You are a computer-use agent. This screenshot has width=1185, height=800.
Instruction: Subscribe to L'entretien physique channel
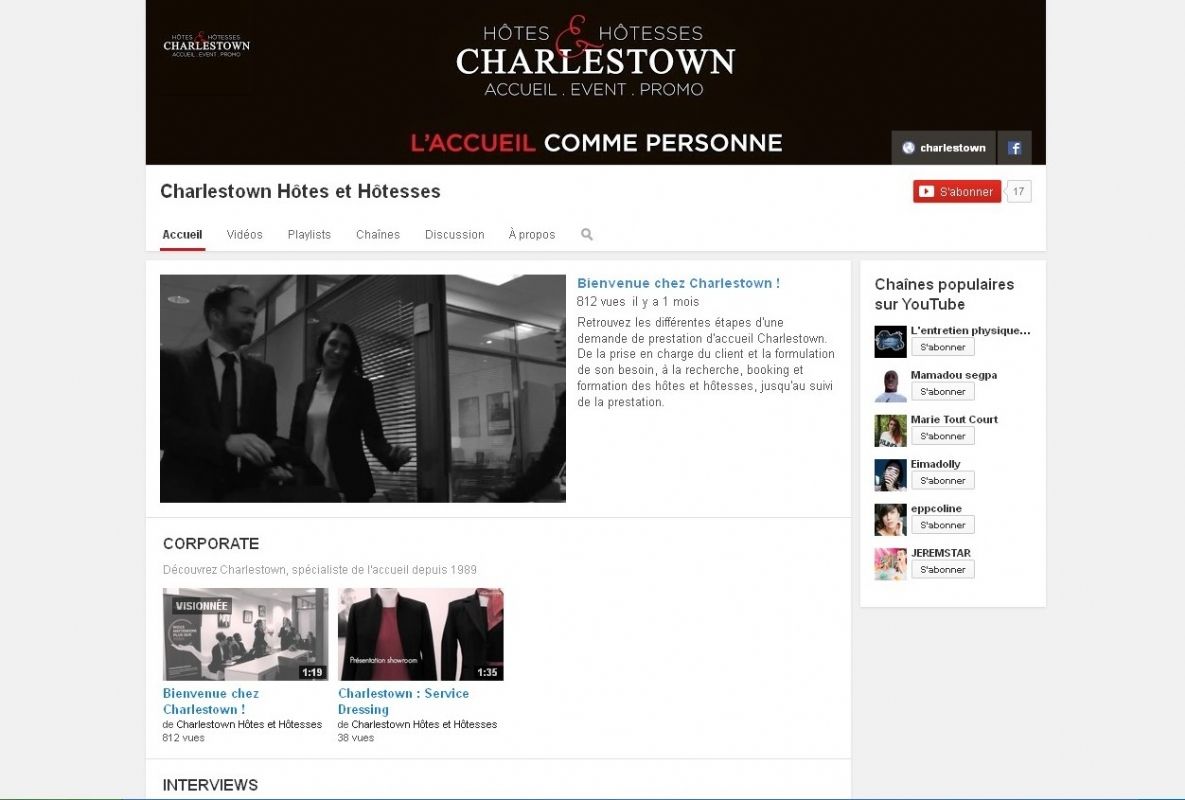click(x=942, y=347)
